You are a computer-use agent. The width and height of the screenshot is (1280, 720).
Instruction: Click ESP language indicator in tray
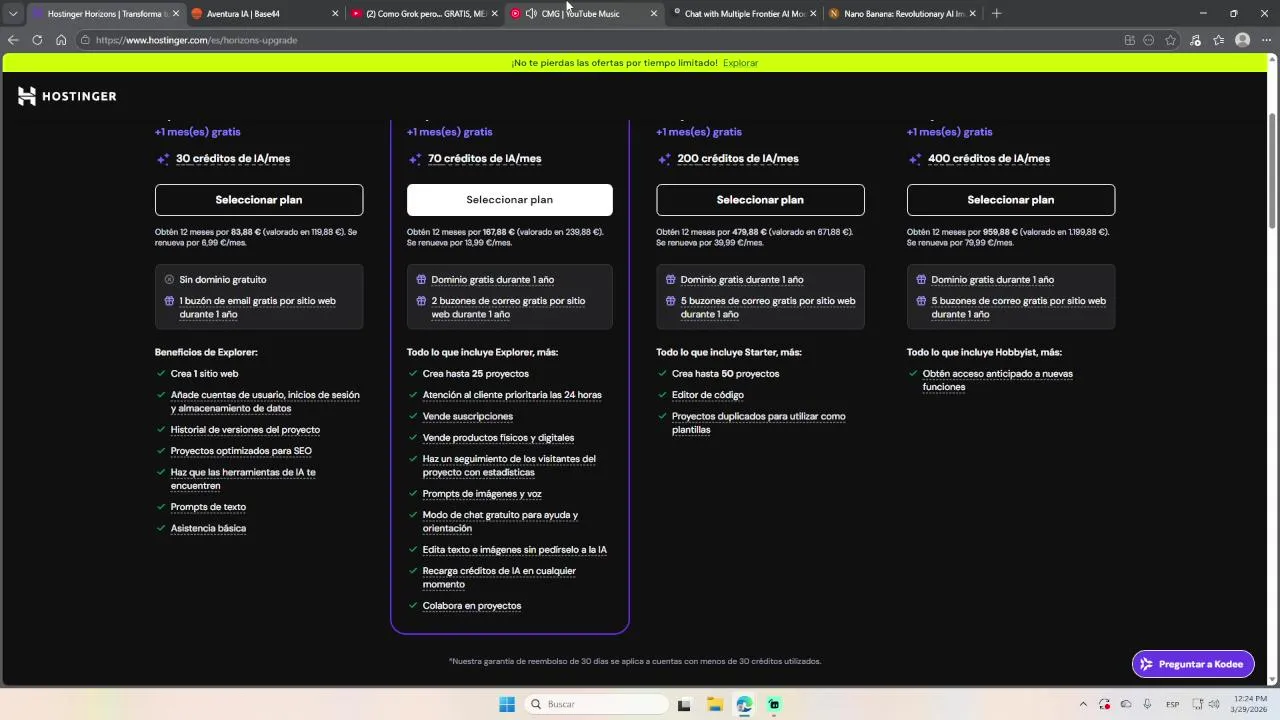coord(1172,704)
